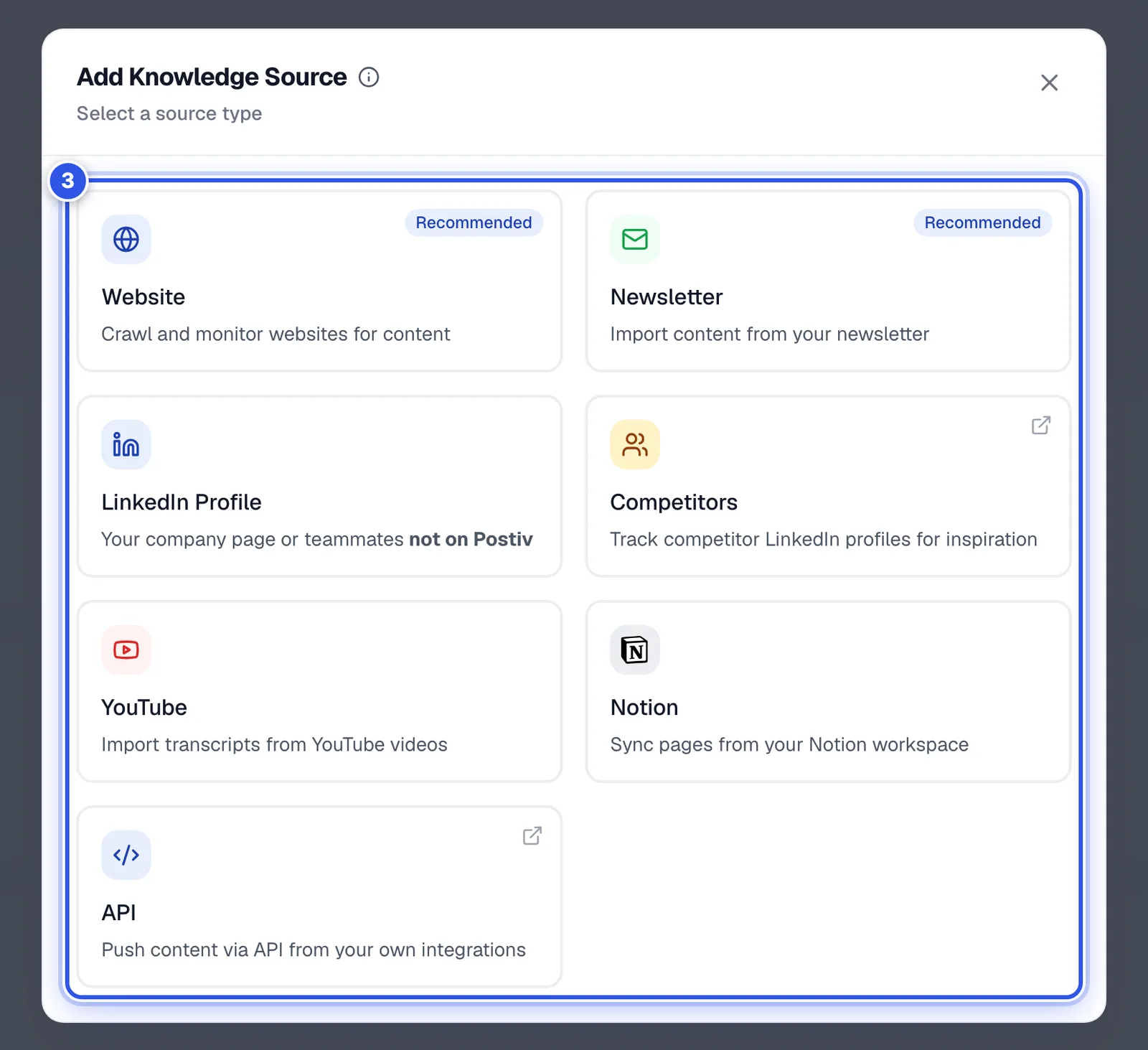Open the Competitors source title
The width and height of the screenshot is (1148, 1050).
click(x=674, y=502)
